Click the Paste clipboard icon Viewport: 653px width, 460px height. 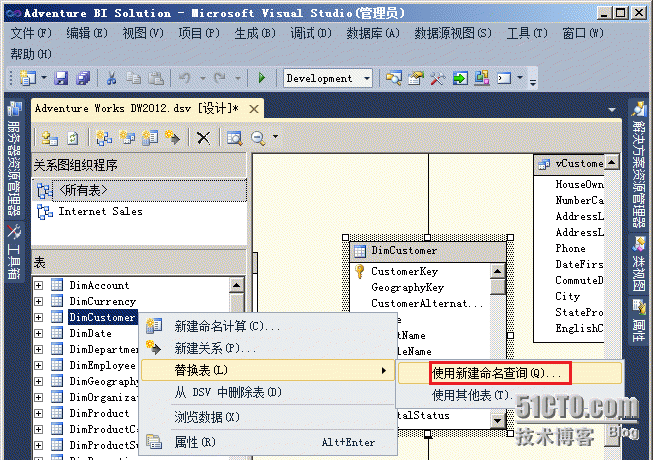pyautogui.click(x=156, y=78)
